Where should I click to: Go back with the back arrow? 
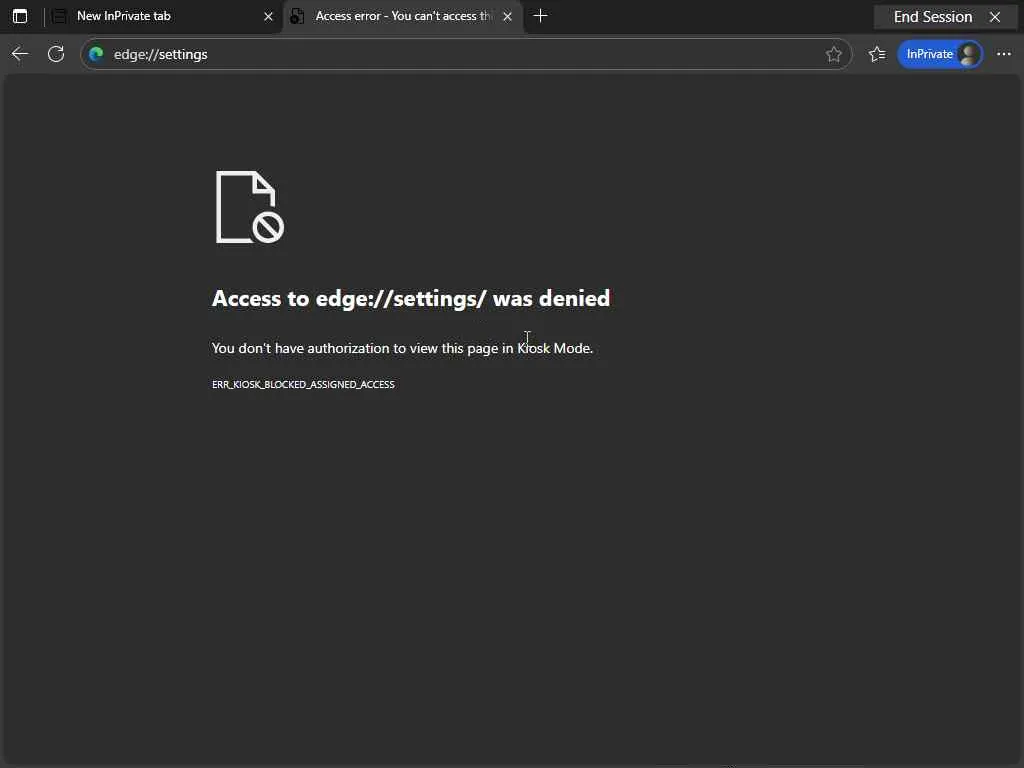(20, 54)
